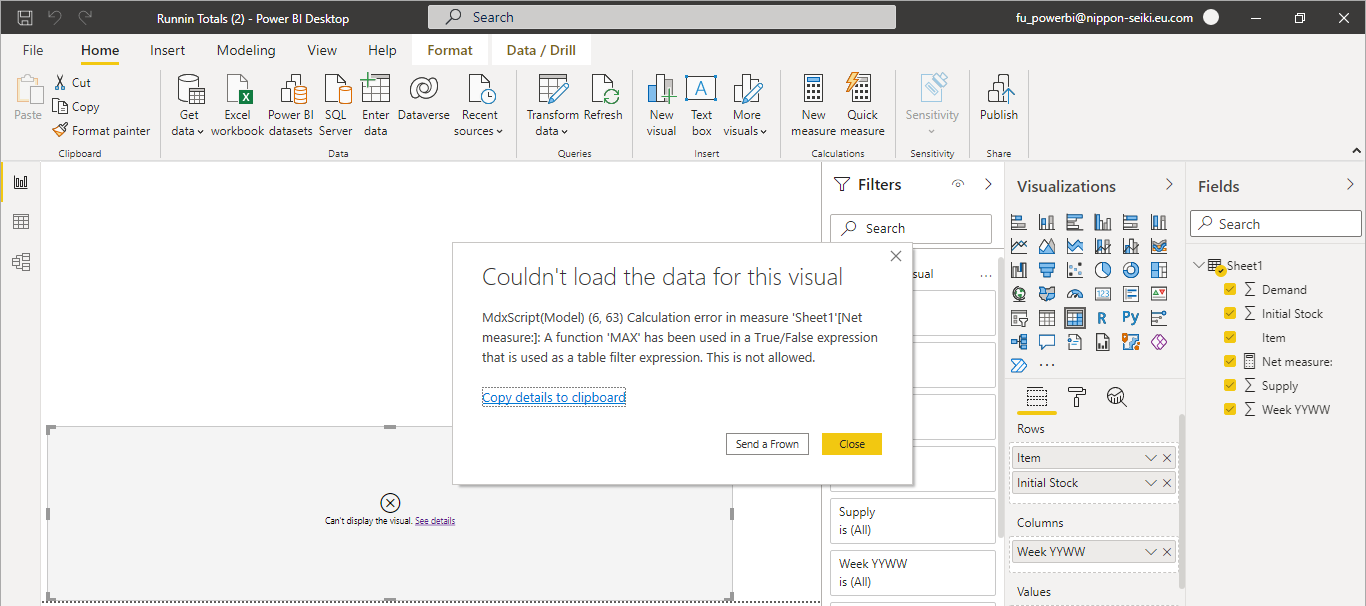The width and height of the screenshot is (1366, 606).
Task: Choose the Matrix visualization
Action: click(1075, 318)
